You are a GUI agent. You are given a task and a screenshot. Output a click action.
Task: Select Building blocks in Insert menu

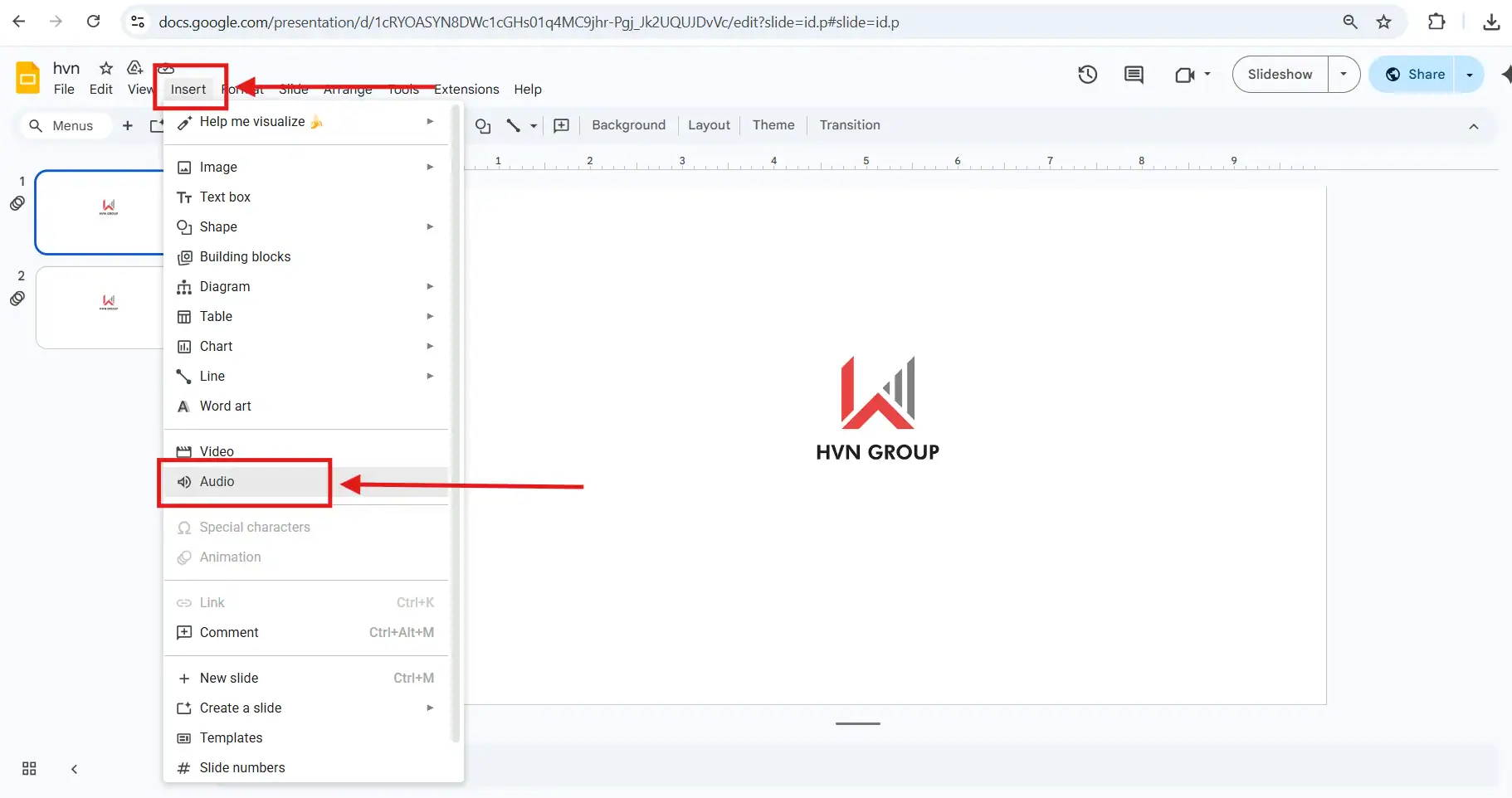[306, 256]
